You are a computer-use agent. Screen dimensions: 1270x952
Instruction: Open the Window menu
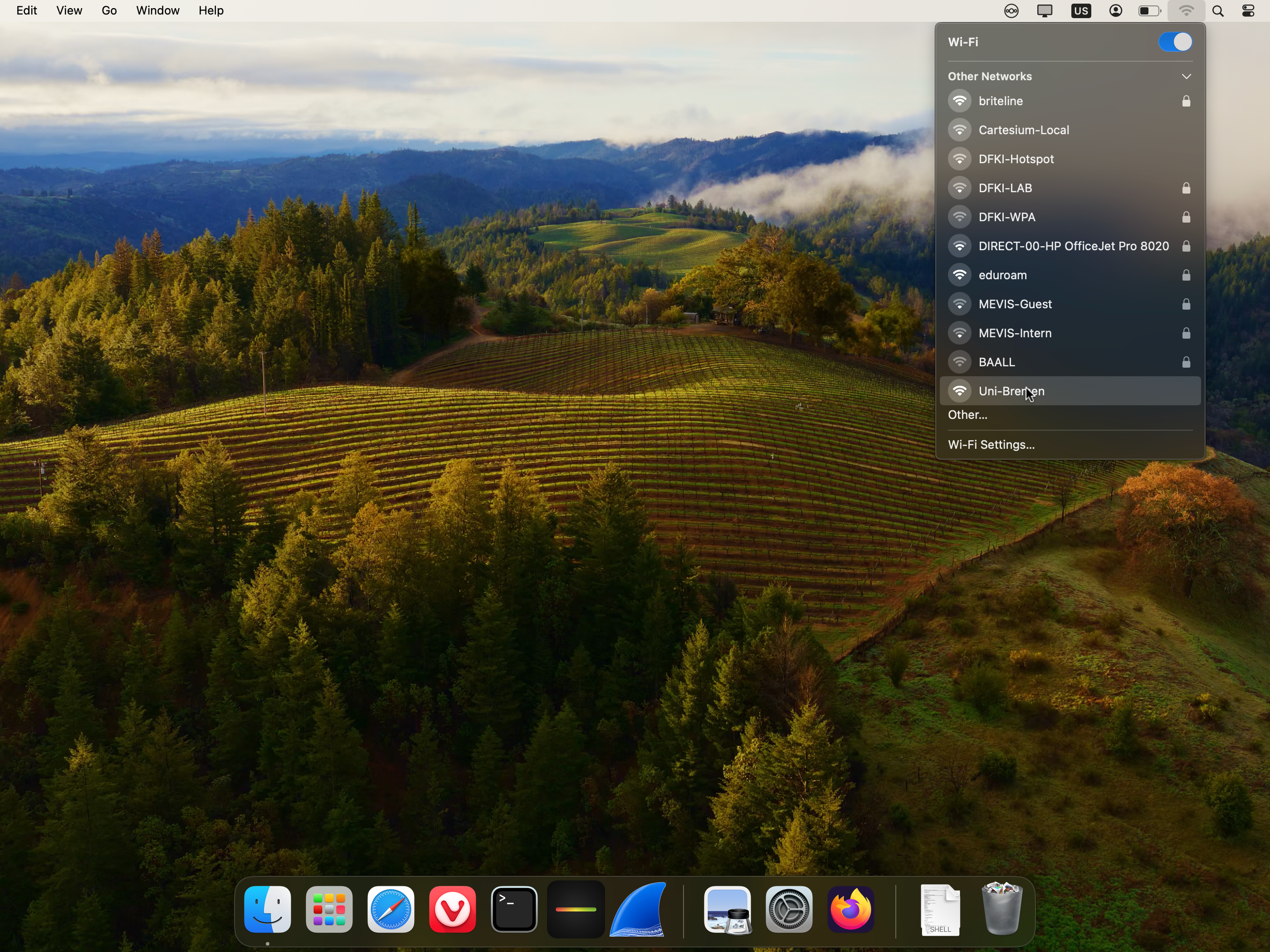(x=157, y=10)
